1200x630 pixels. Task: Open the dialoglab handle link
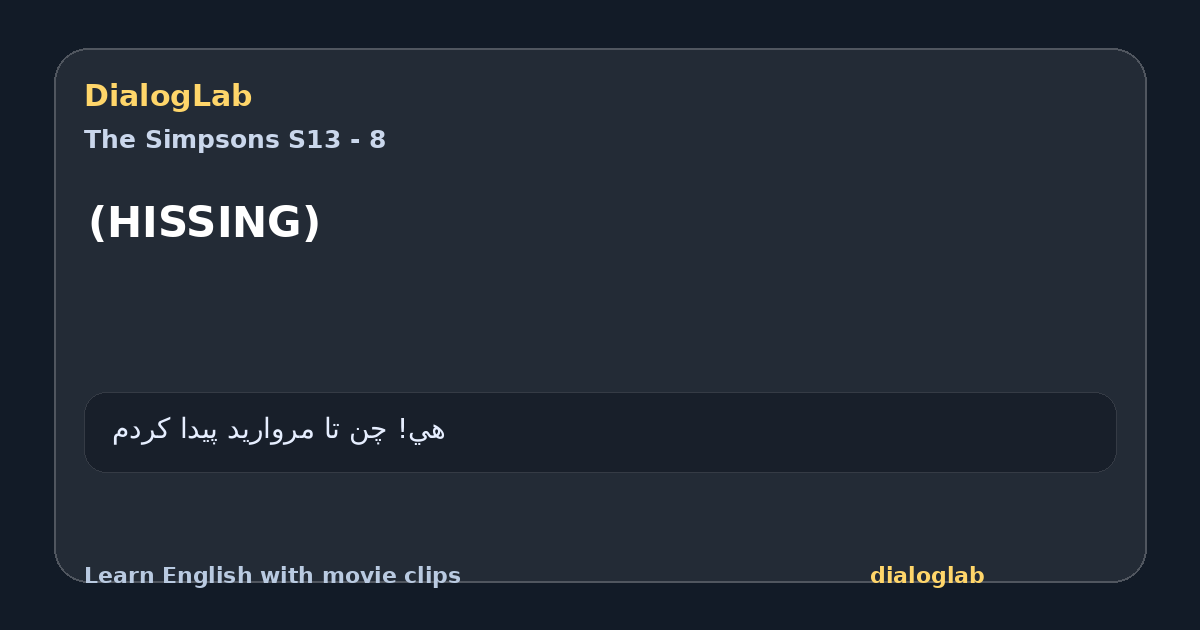click(927, 576)
